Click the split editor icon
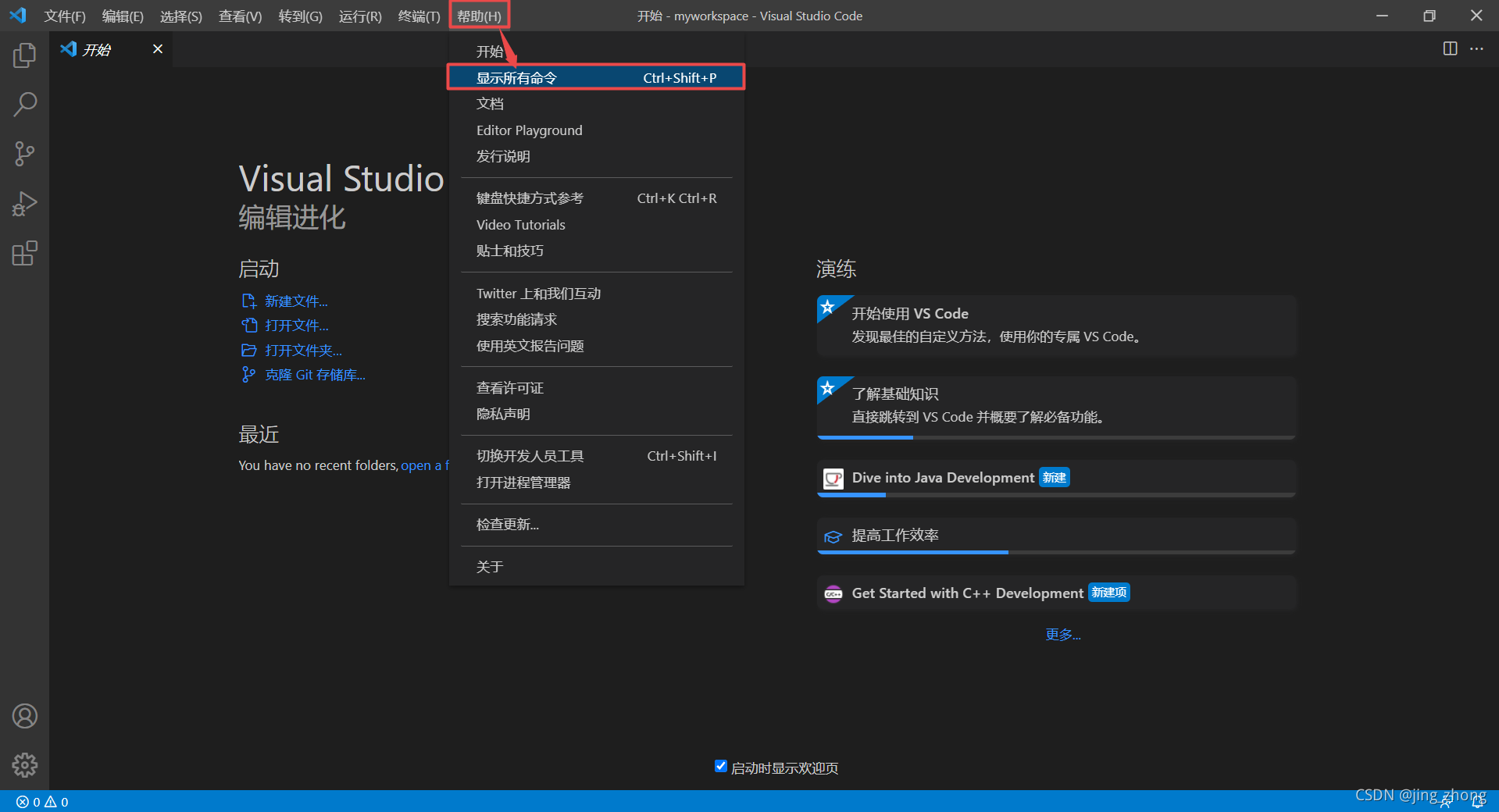The image size is (1499, 812). pos(1450,48)
